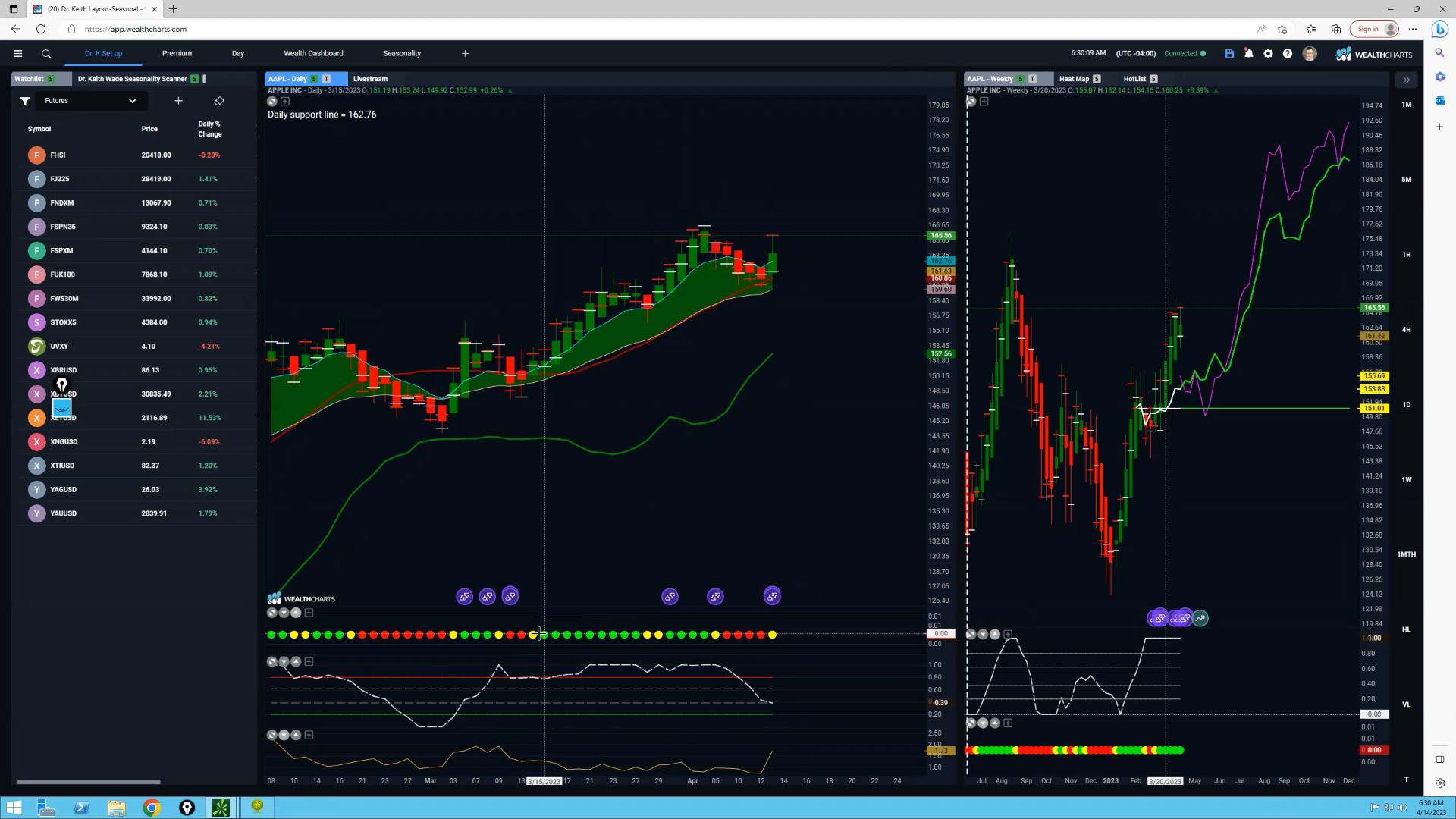
Task: Toggle the T badge on AAPL - Daily tab
Action: (327, 79)
